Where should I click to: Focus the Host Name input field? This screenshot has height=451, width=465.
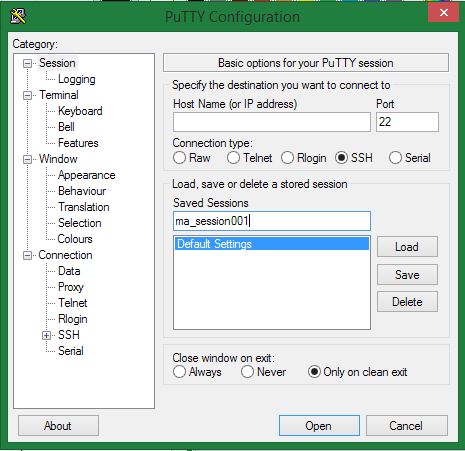coord(272,122)
